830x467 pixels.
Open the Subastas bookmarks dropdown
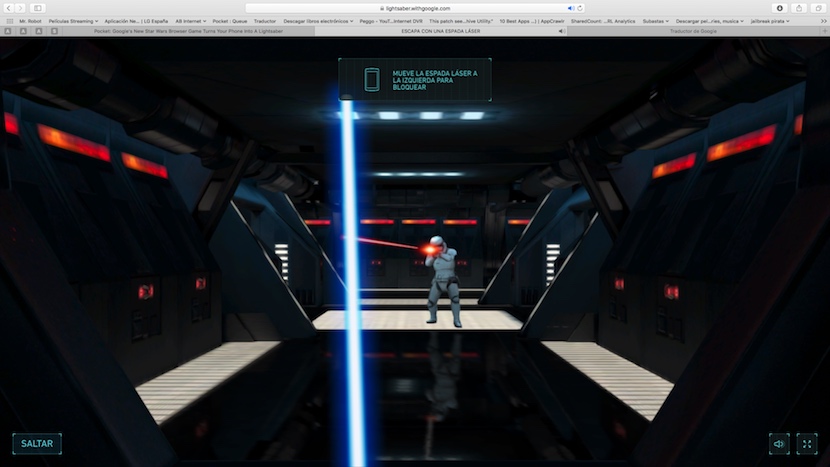click(x=652, y=20)
